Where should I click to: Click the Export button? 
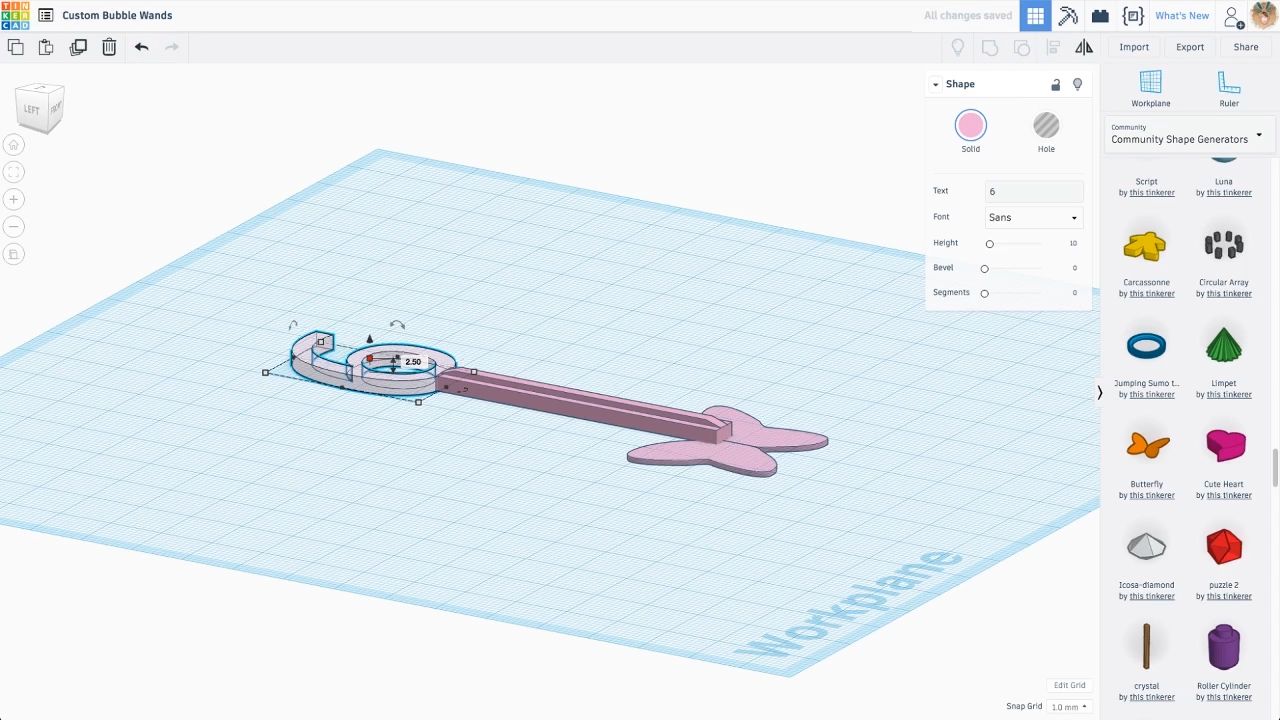[x=1190, y=47]
